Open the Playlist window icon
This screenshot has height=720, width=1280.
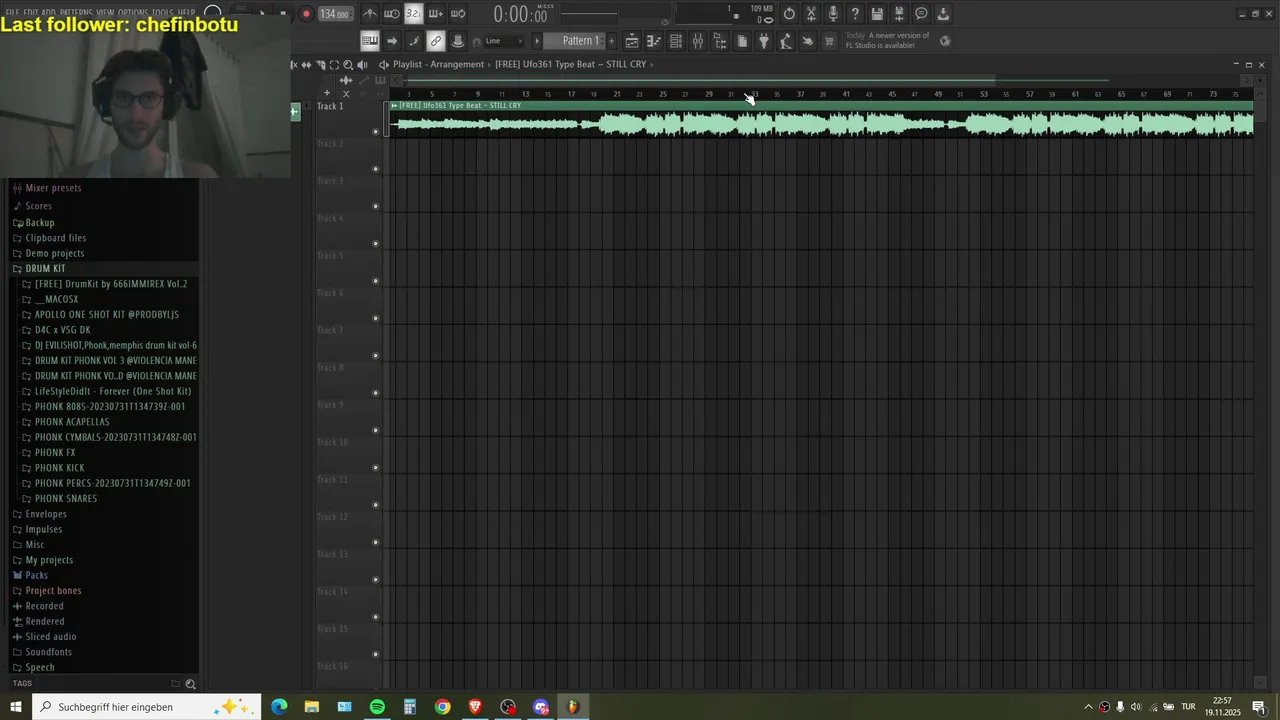[x=632, y=41]
